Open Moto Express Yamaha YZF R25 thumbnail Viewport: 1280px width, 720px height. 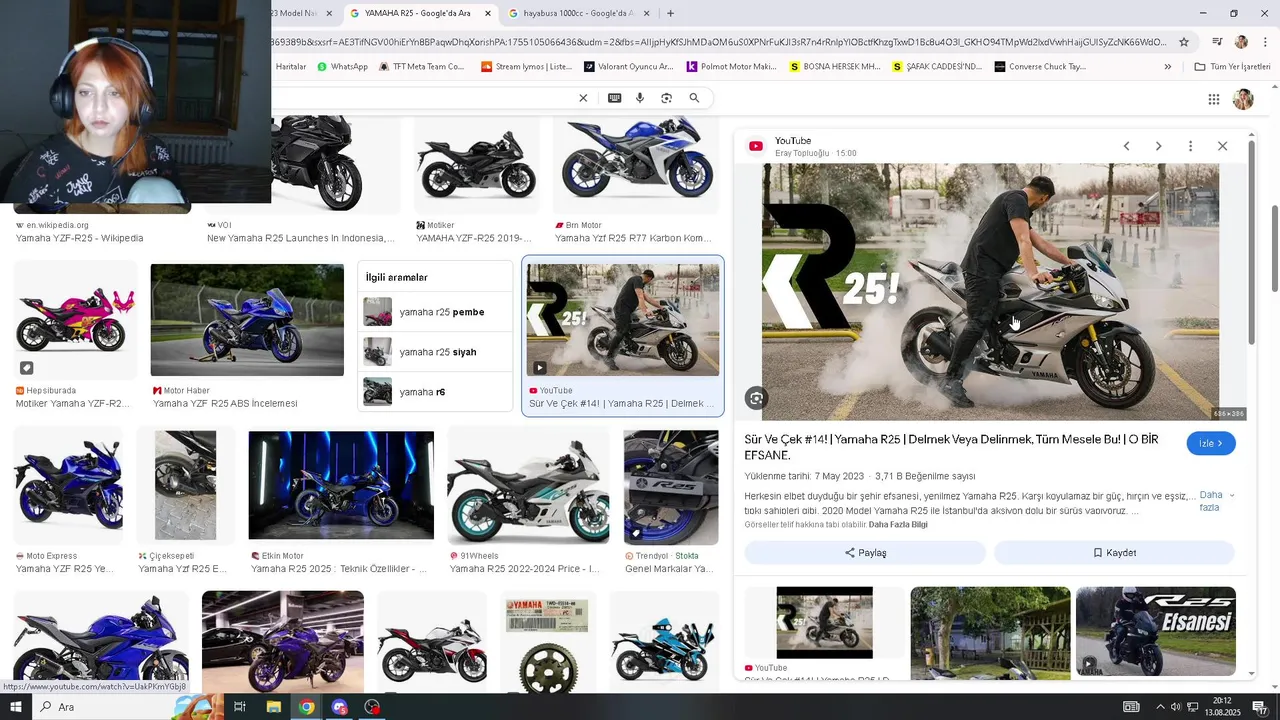pos(68,486)
